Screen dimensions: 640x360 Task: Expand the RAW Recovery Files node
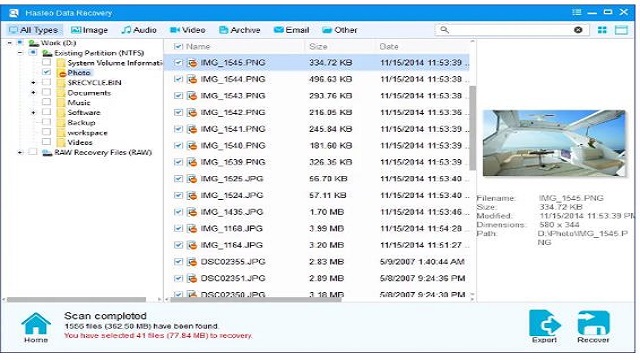[20, 153]
